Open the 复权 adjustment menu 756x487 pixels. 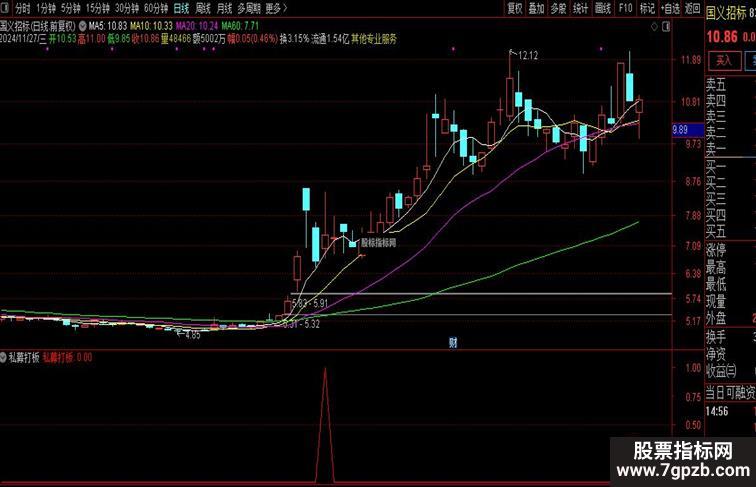tap(514, 8)
